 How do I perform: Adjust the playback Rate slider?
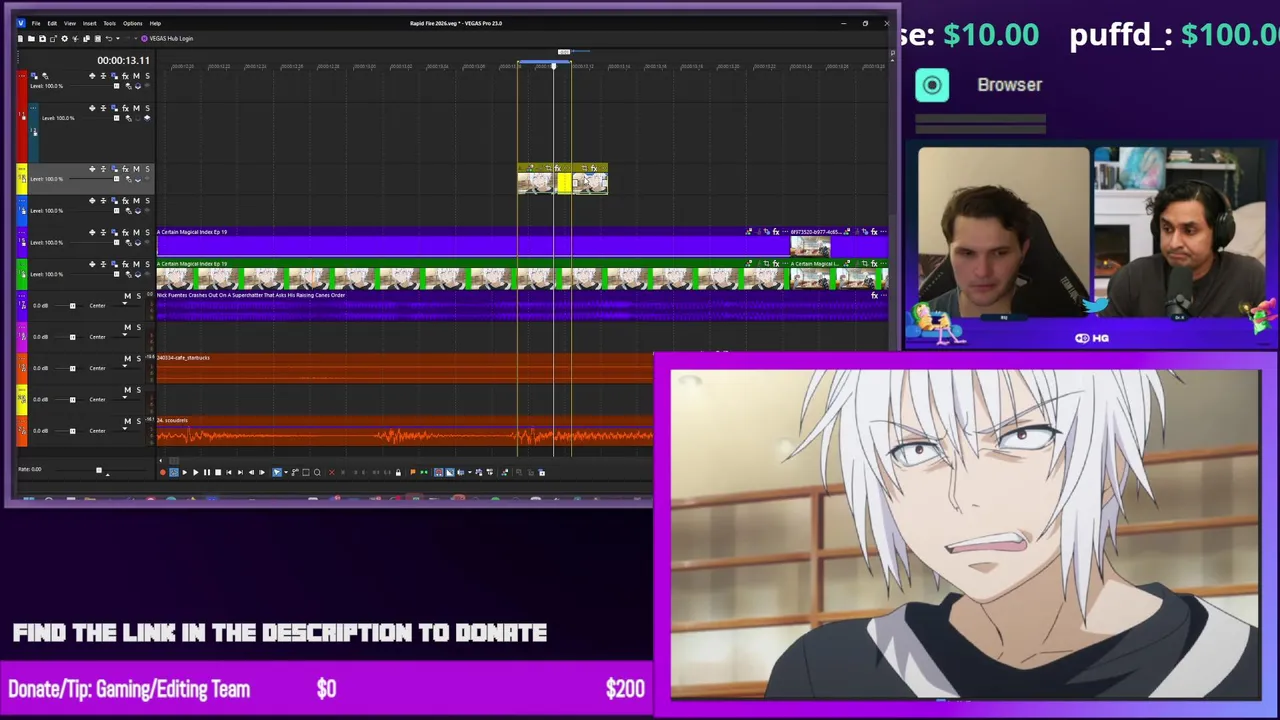click(x=99, y=470)
